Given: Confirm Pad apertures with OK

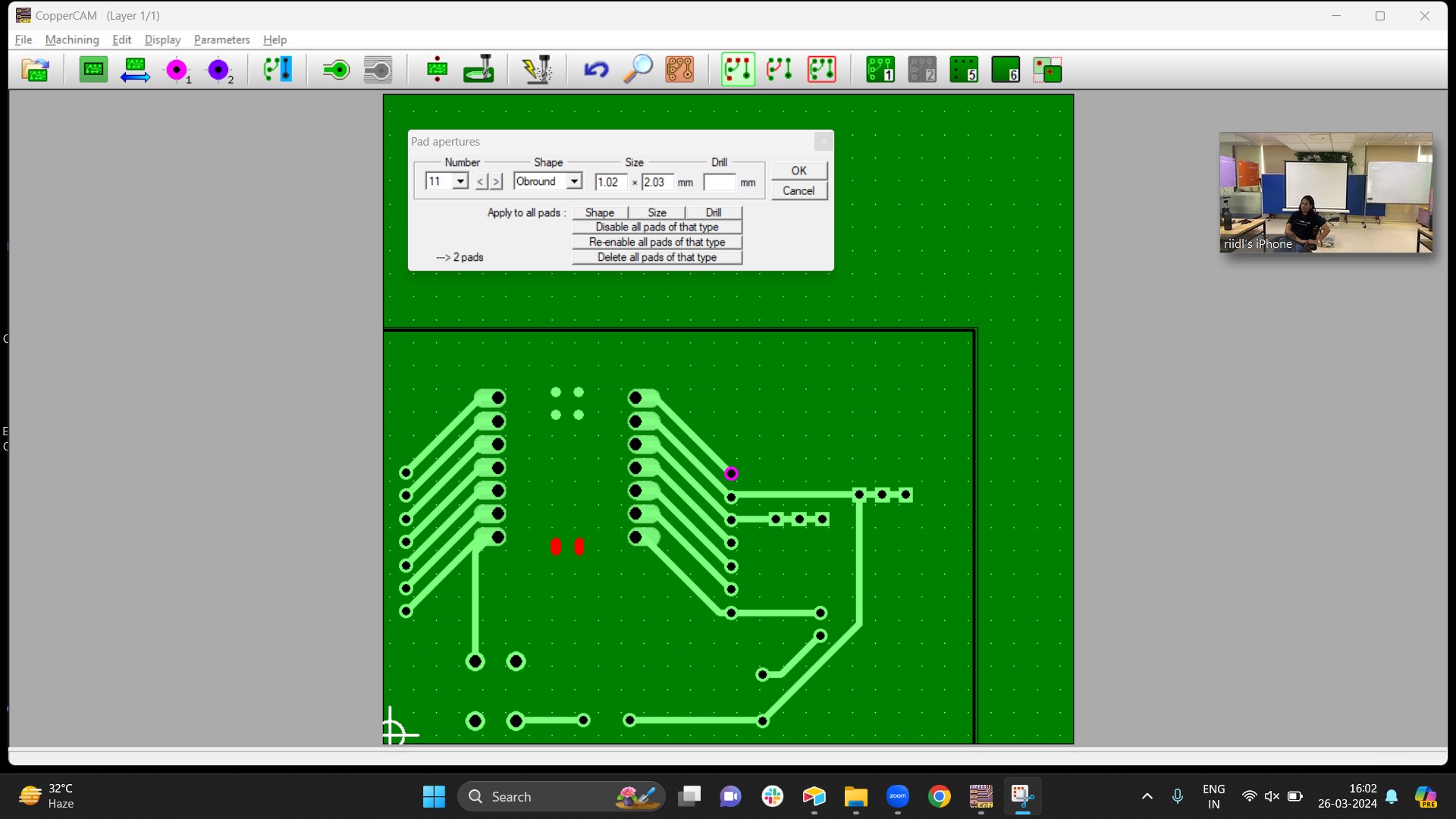Looking at the screenshot, I should click(x=799, y=171).
